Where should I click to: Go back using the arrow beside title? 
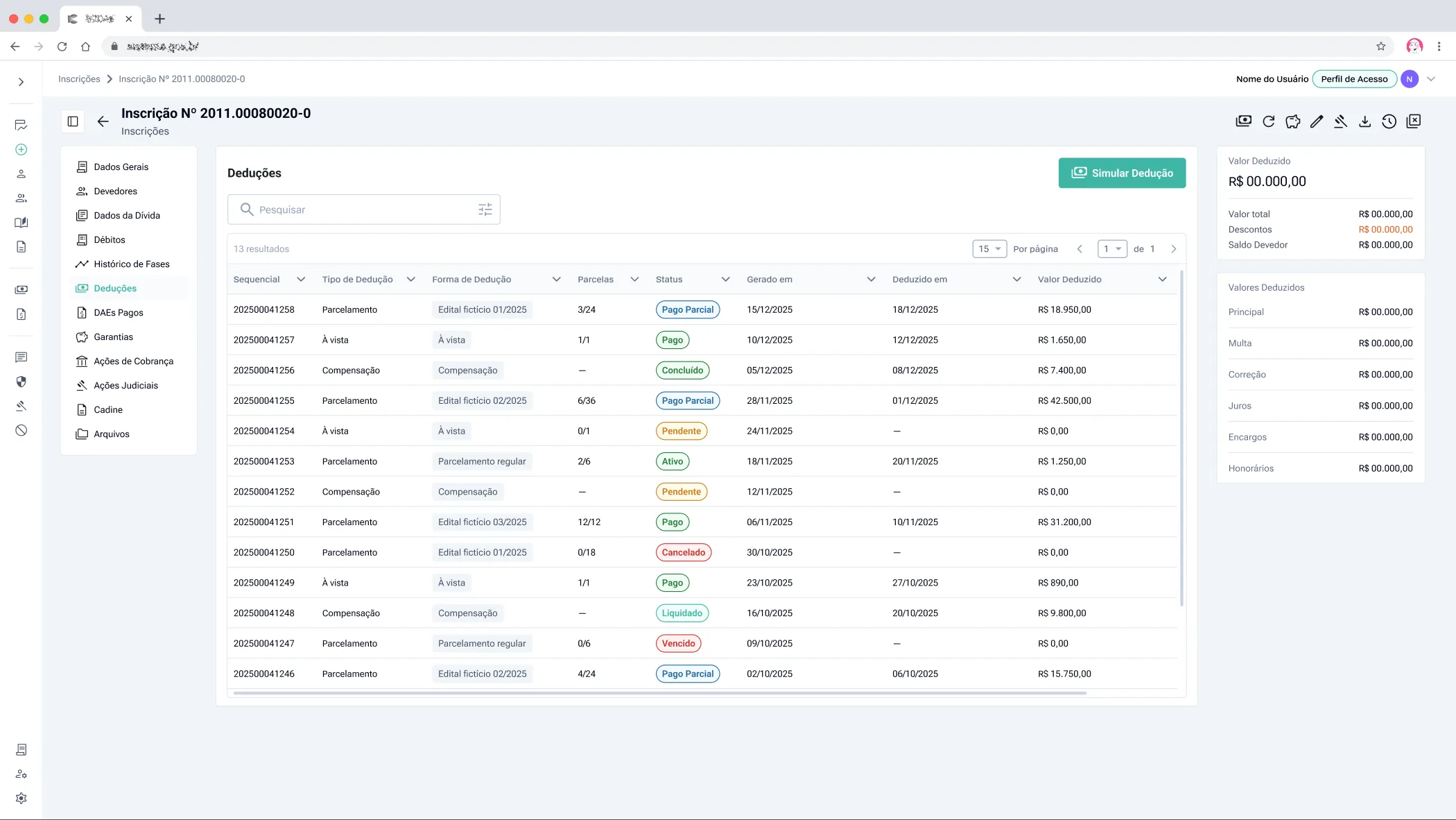[103, 121]
